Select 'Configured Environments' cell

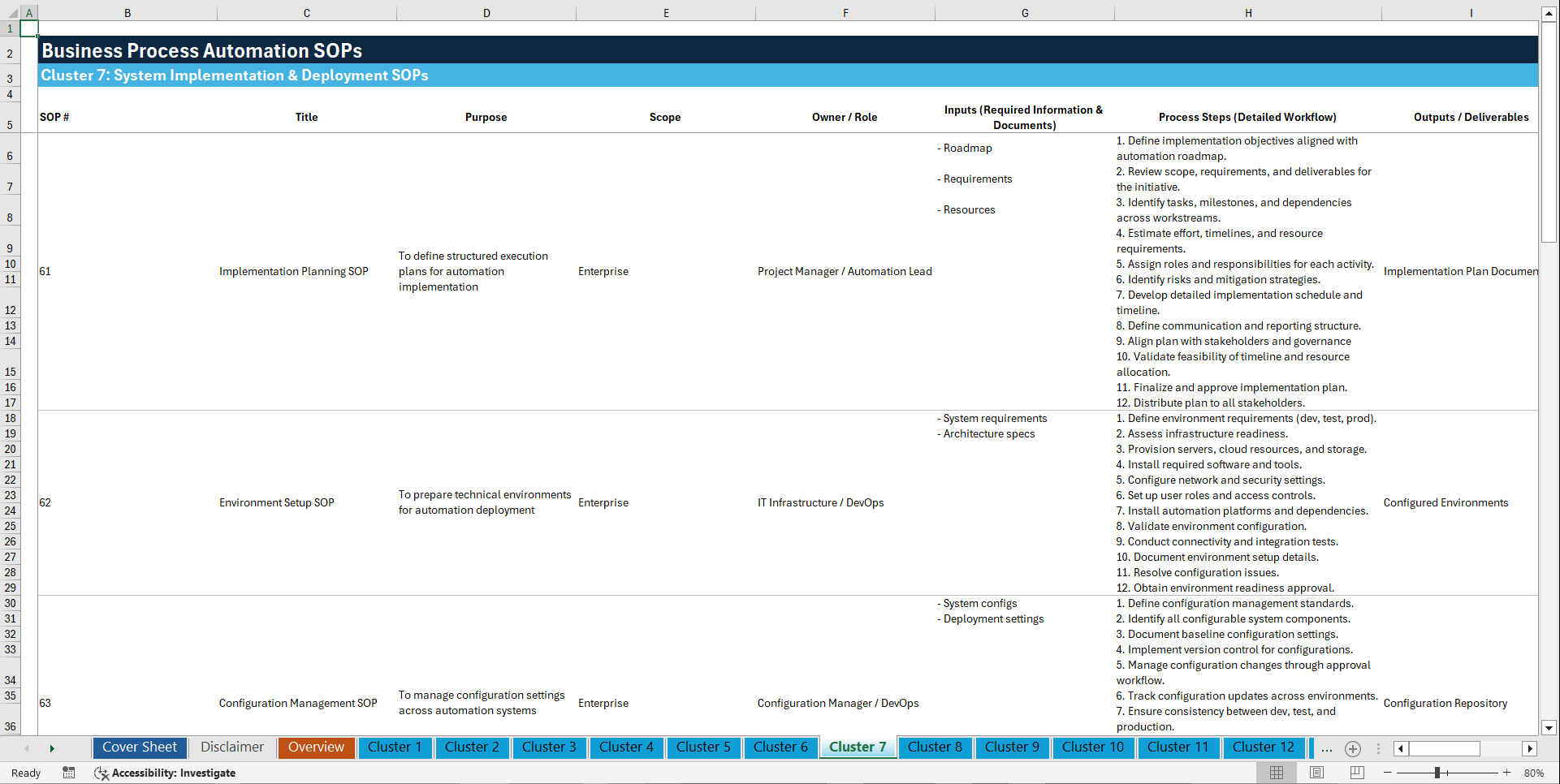[1460, 503]
